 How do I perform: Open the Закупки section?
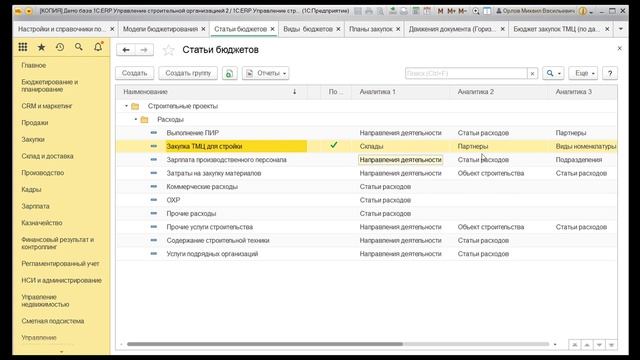pos(33,140)
